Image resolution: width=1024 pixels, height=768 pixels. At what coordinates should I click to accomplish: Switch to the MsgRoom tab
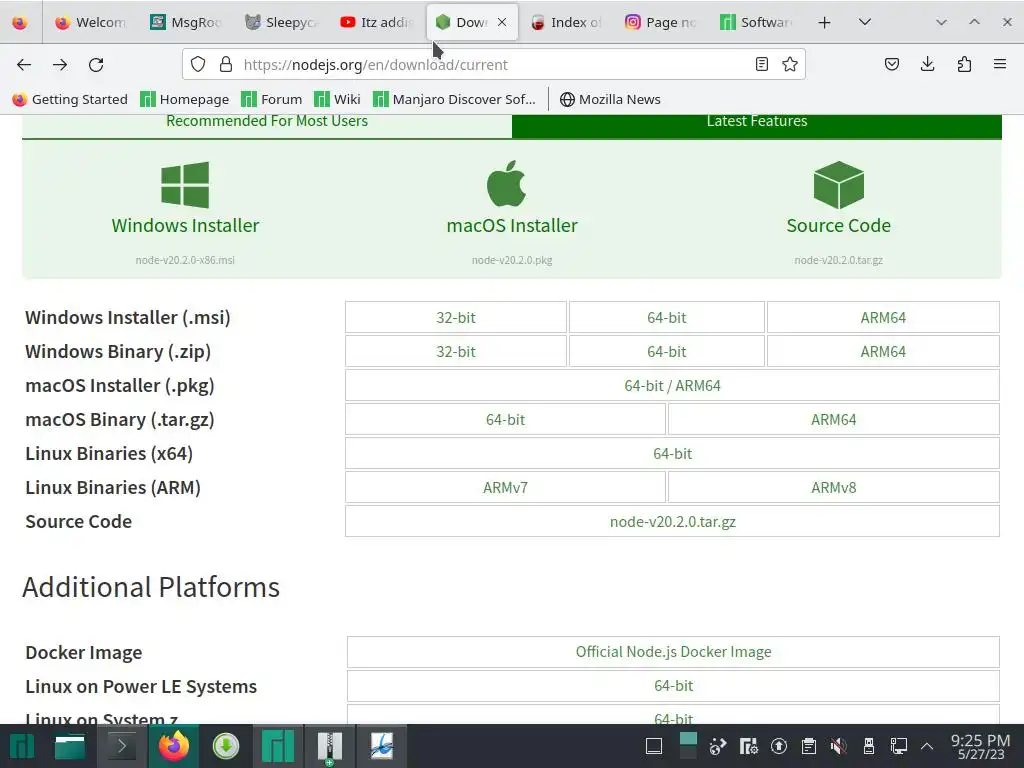click(x=185, y=22)
